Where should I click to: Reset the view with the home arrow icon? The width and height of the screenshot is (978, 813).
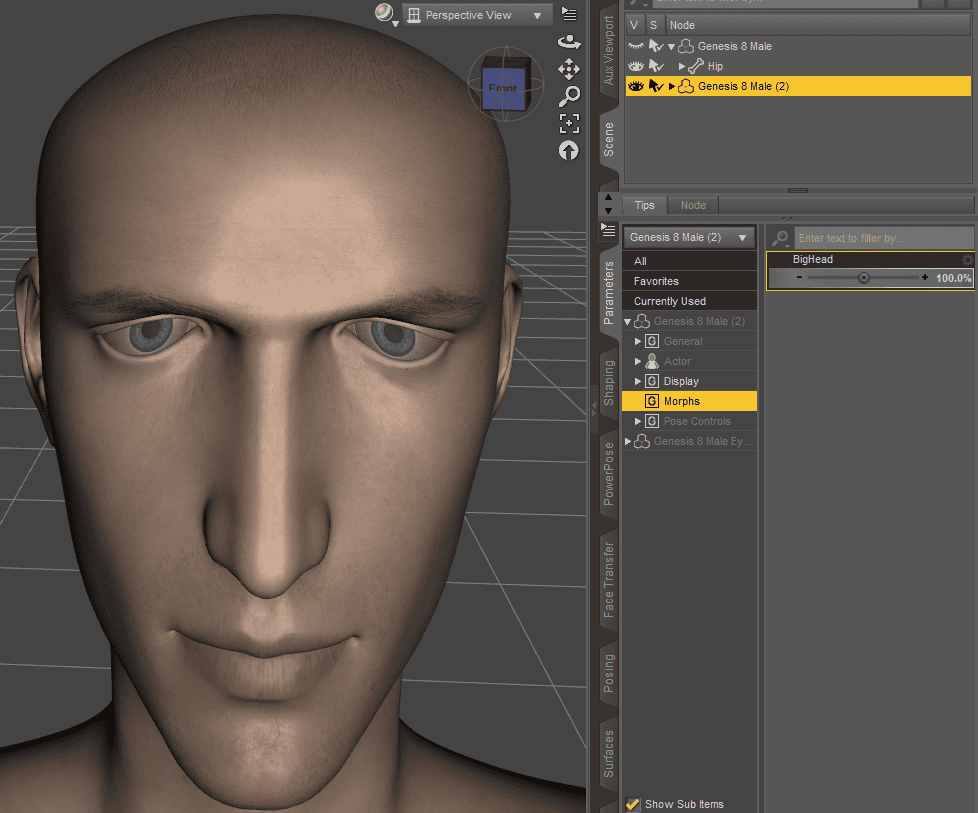point(569,151)
